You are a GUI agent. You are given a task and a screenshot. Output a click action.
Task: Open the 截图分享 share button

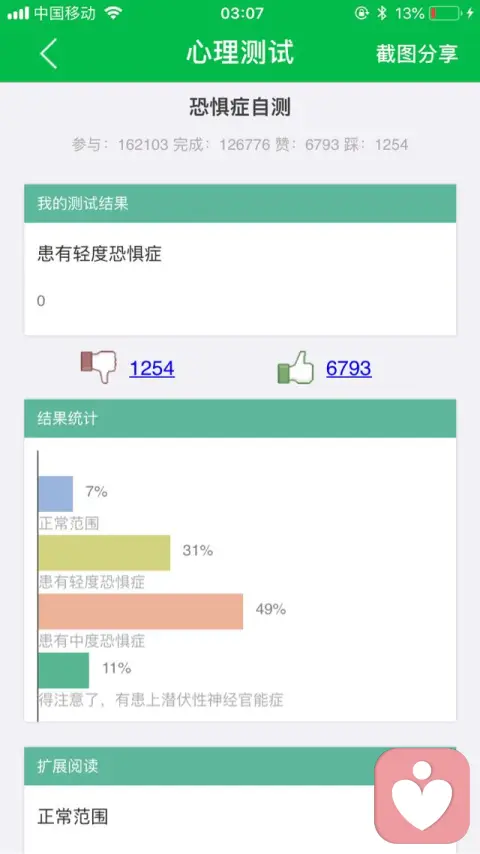[x=417, y=54]
